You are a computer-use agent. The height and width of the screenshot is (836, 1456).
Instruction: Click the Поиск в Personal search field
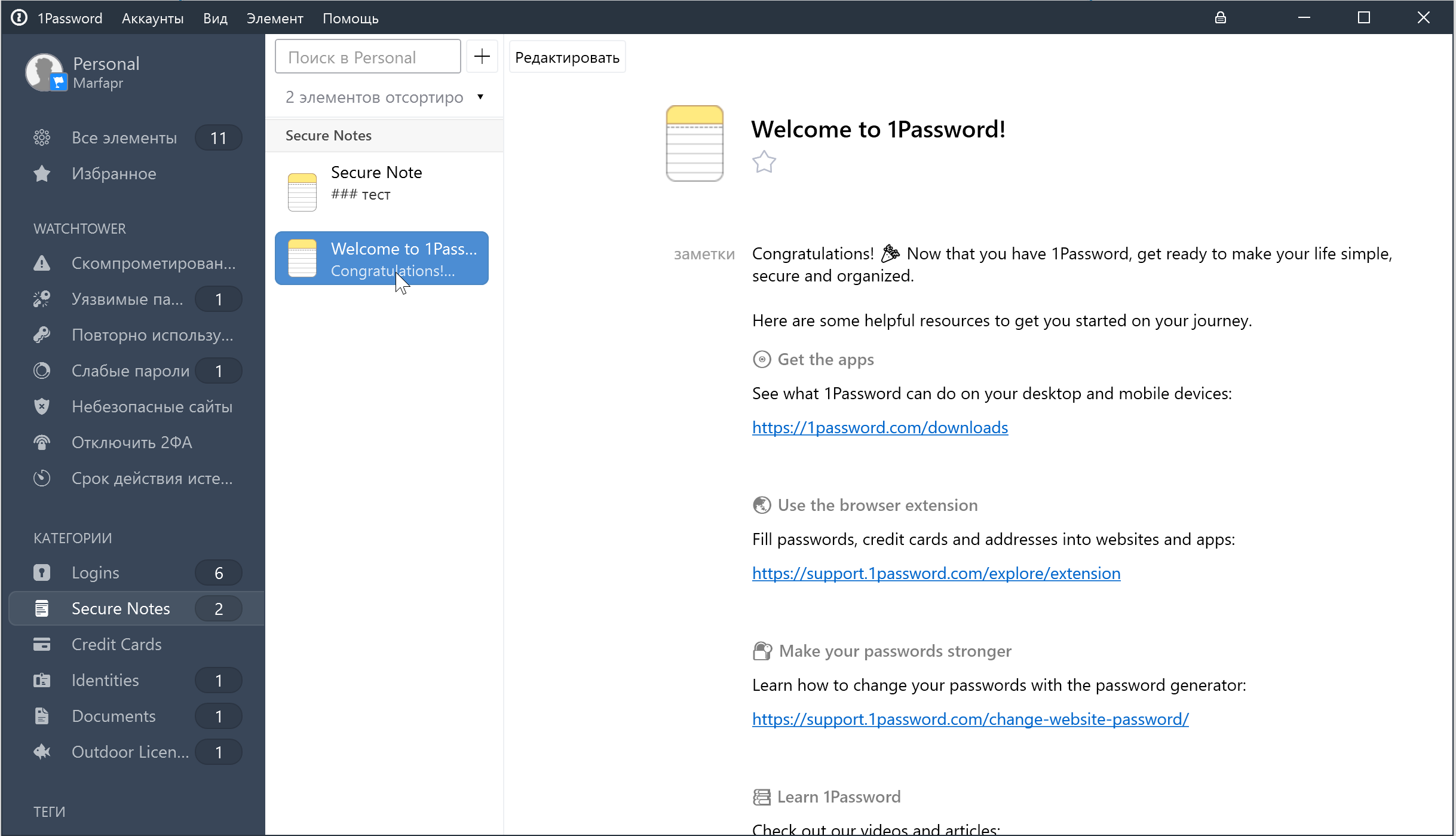click(x=367, y=57)
